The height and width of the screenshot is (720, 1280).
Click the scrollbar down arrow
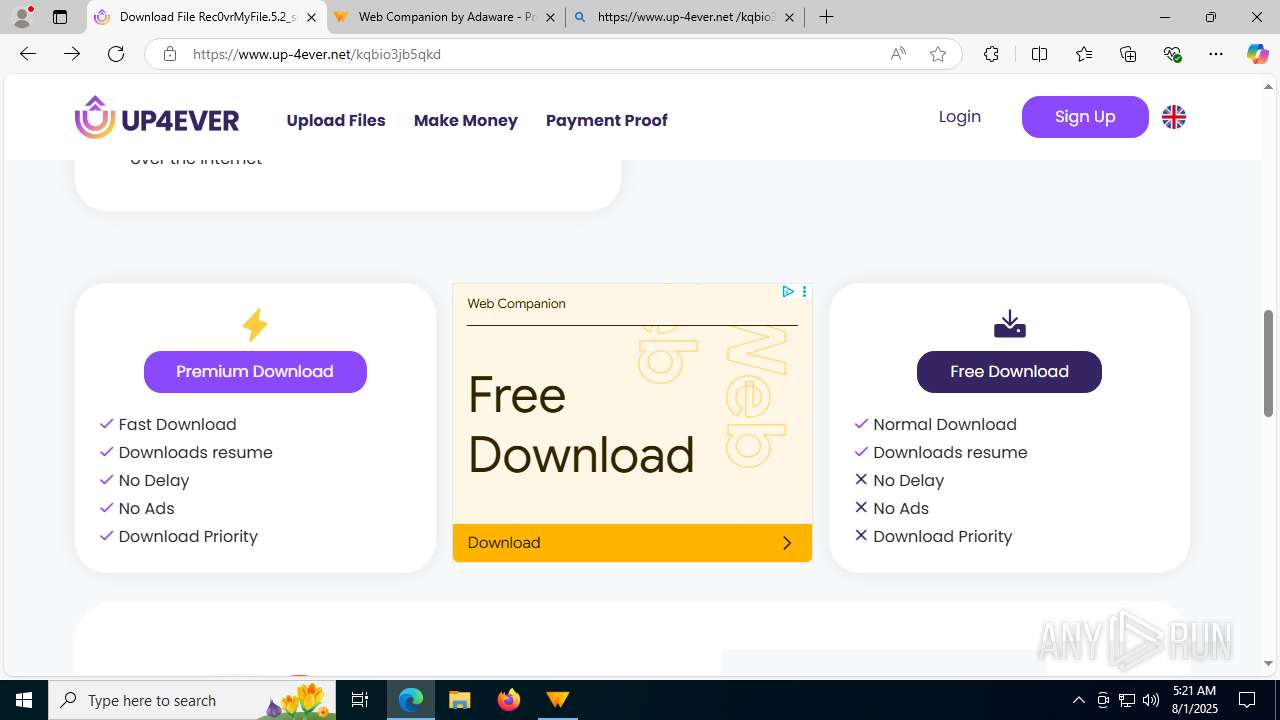(x=1269, y=663)
